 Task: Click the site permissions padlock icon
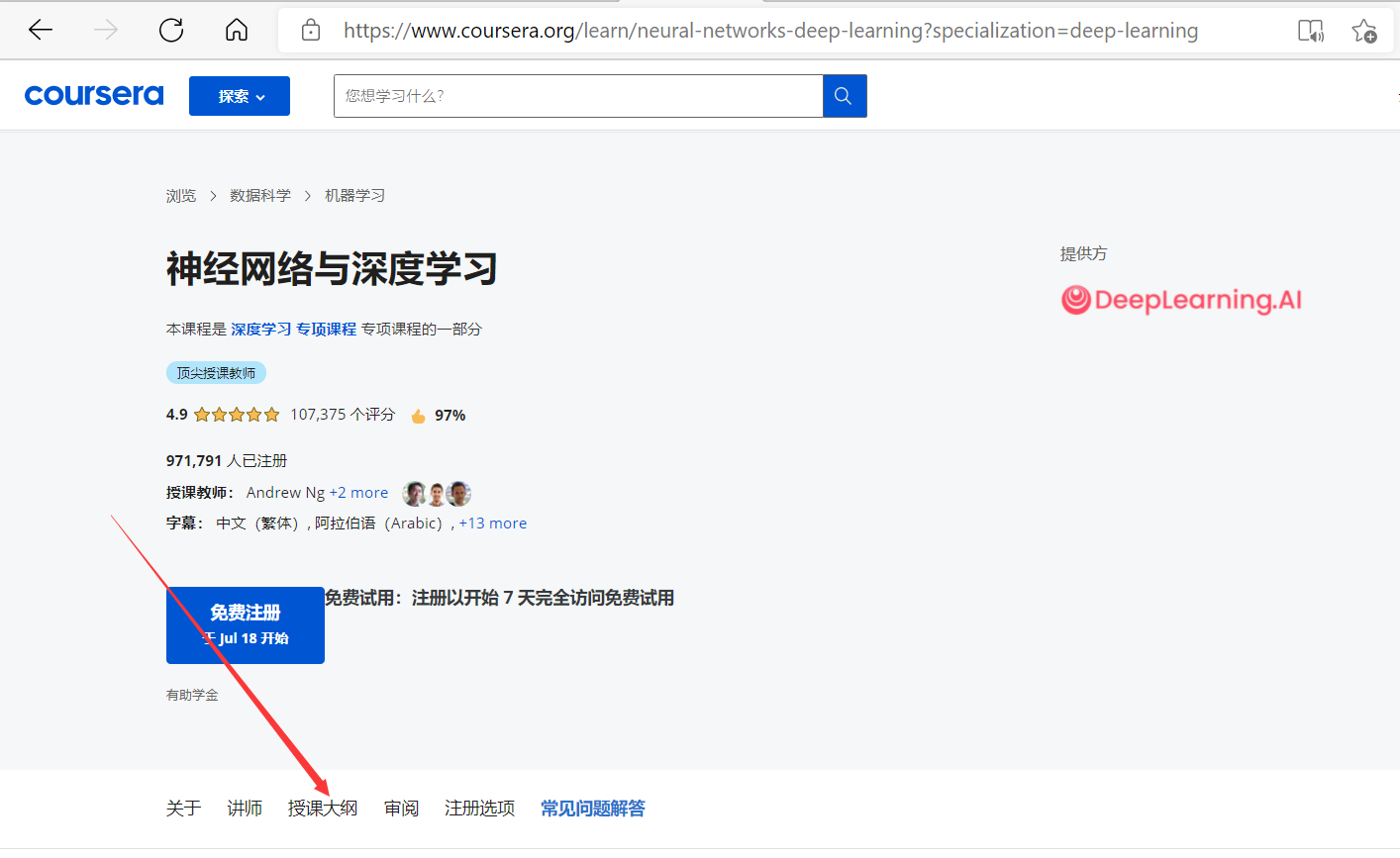[x=310, y=30]
